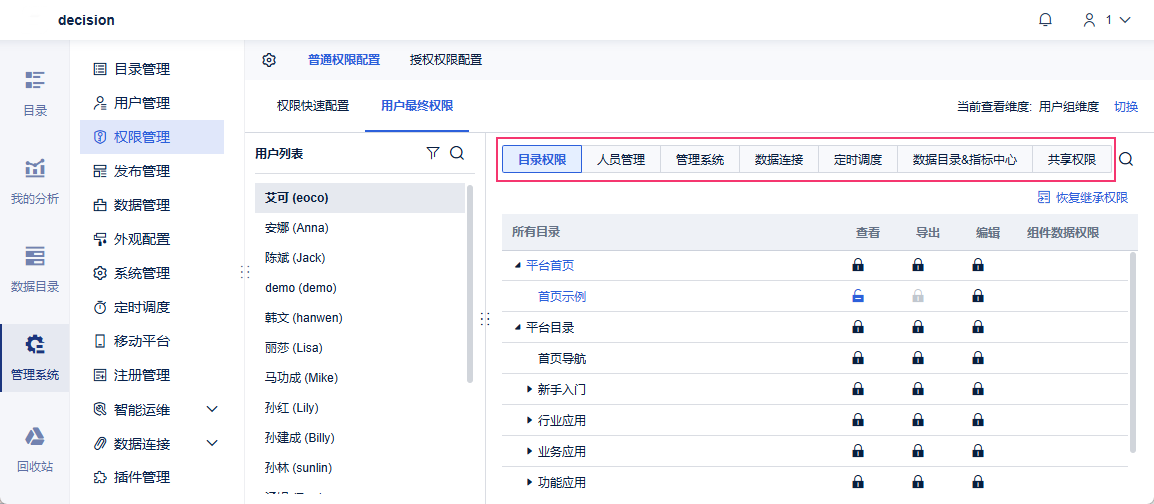Screen dimensions: 1154x504
Task: Click the 切换 dimension link
Action: point(1126,106)
